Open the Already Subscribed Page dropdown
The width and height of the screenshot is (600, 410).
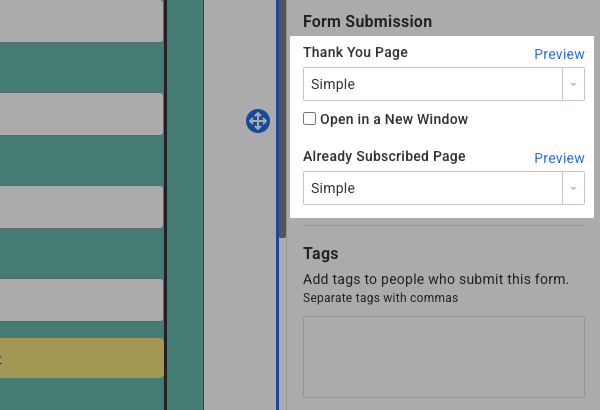click(432, 188)
